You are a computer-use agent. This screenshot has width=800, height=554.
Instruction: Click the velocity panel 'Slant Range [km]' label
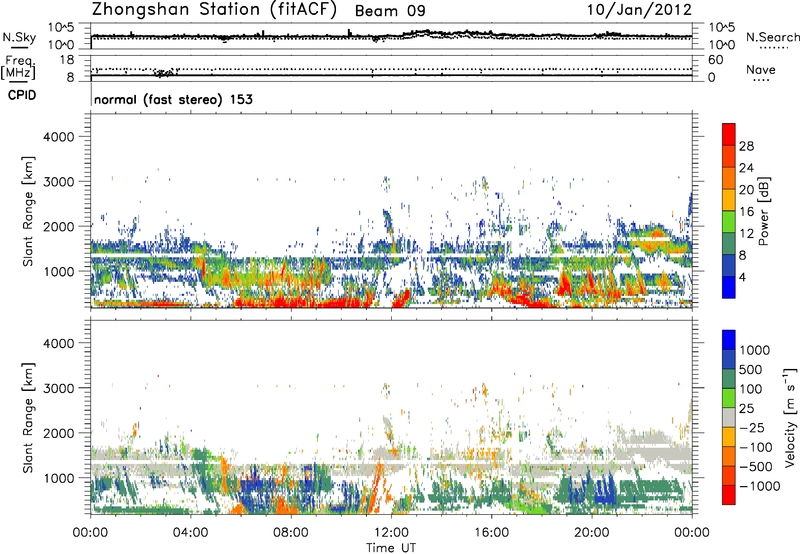tap(28, 418)
